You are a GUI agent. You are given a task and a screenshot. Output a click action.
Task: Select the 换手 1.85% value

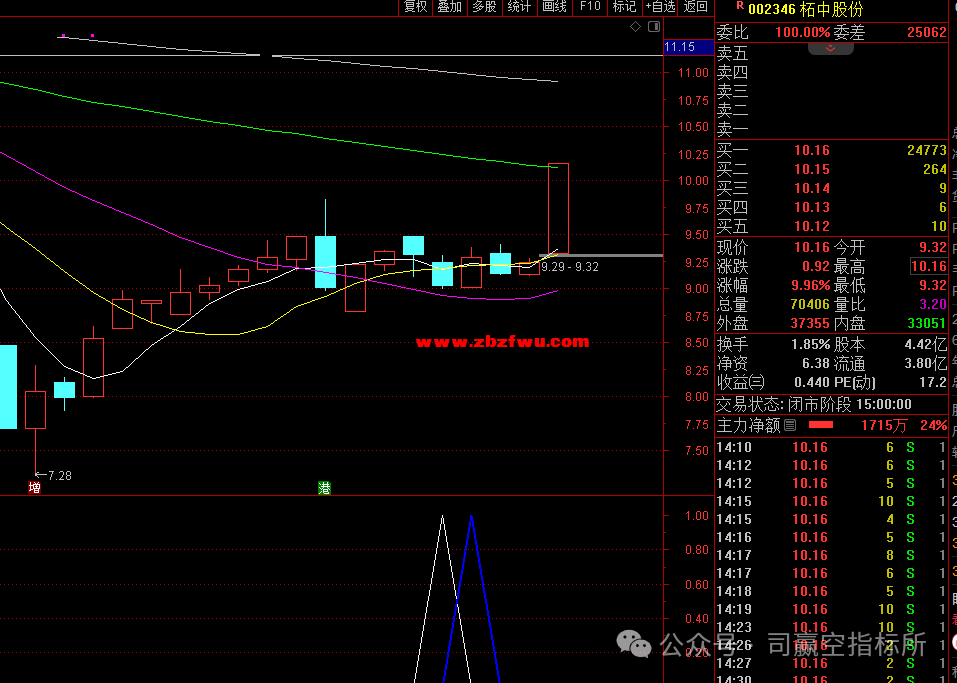[x=811, y=344]
